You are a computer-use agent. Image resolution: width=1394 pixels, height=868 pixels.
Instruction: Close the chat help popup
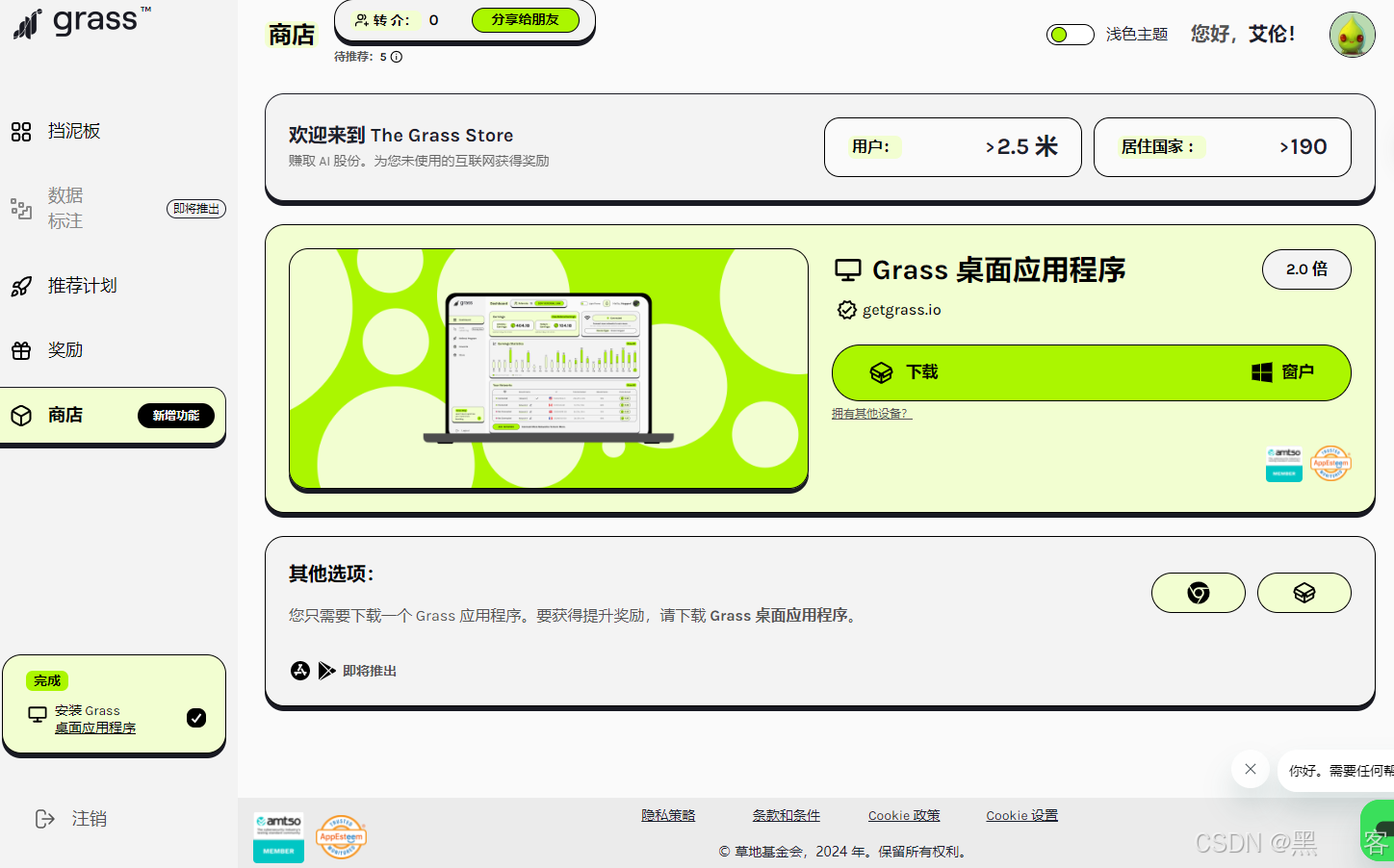coord(1250,769)
